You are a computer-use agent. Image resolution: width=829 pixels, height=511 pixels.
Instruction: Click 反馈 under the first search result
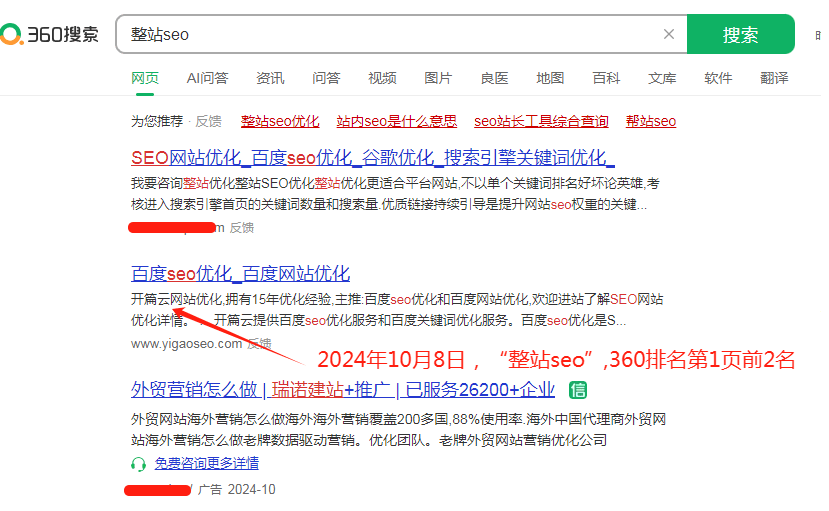(x=242, y=228)
